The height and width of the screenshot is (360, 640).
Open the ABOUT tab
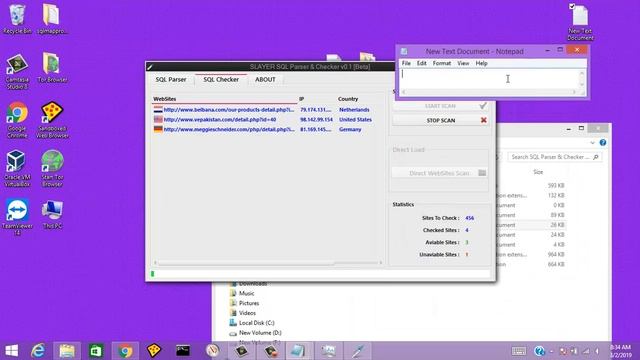[x=265, y=80]
